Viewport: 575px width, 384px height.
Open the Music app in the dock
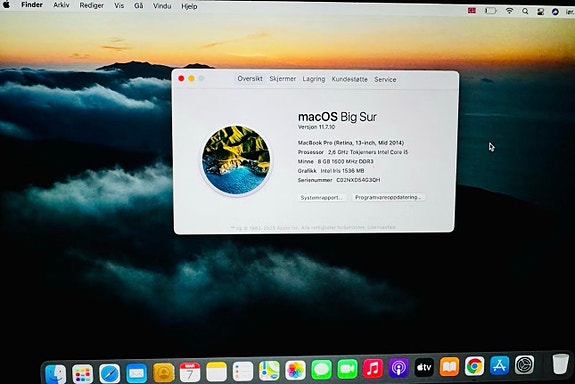[x=373, y=368]
